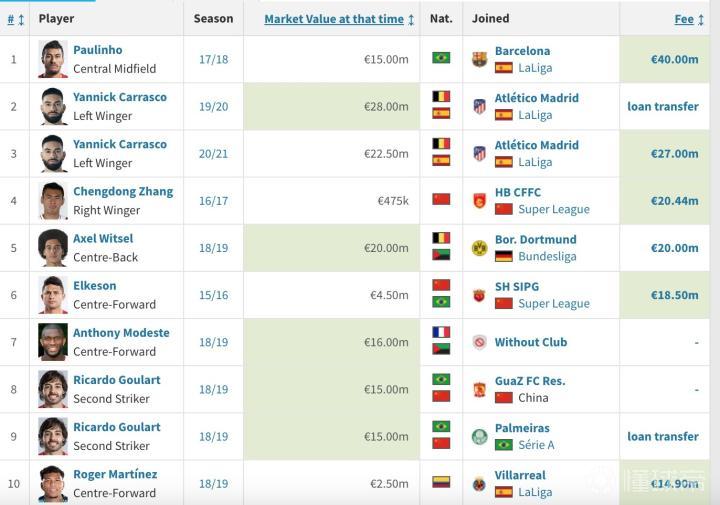
Task: Click the HB CFFC club crest
Action: click(x=480, y=201)
